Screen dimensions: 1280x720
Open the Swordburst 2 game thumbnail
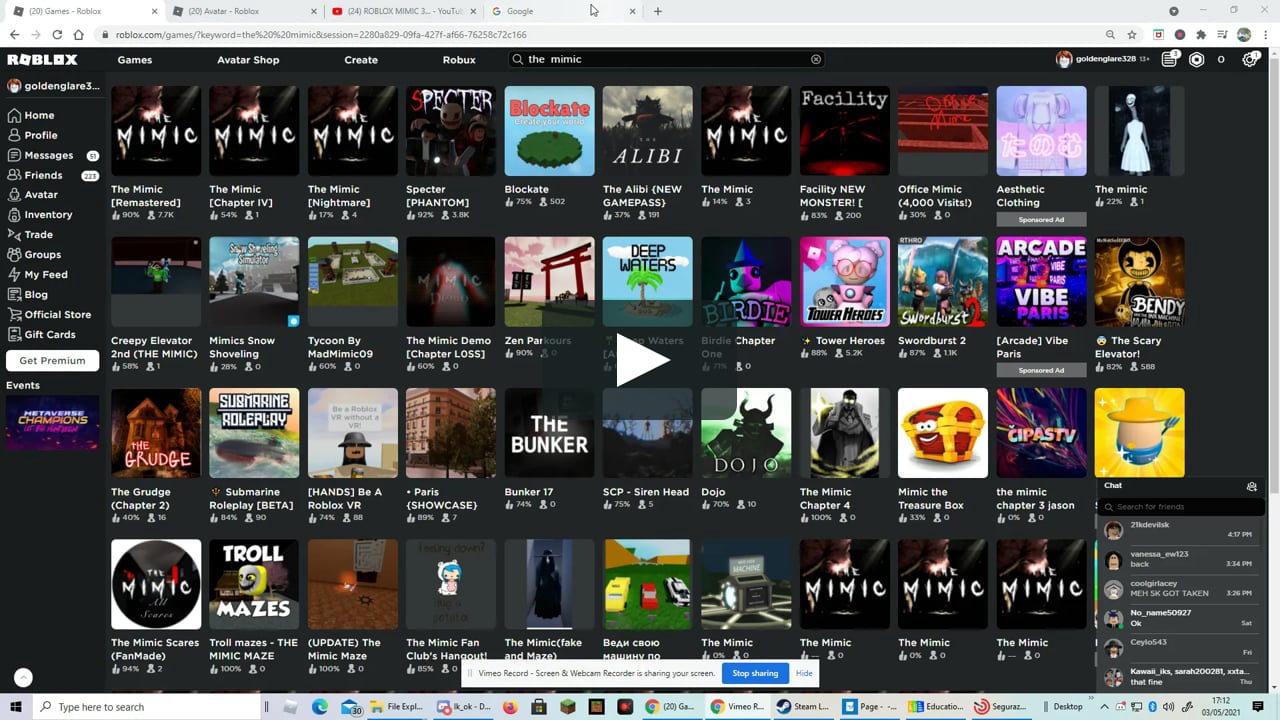[943, 282]
